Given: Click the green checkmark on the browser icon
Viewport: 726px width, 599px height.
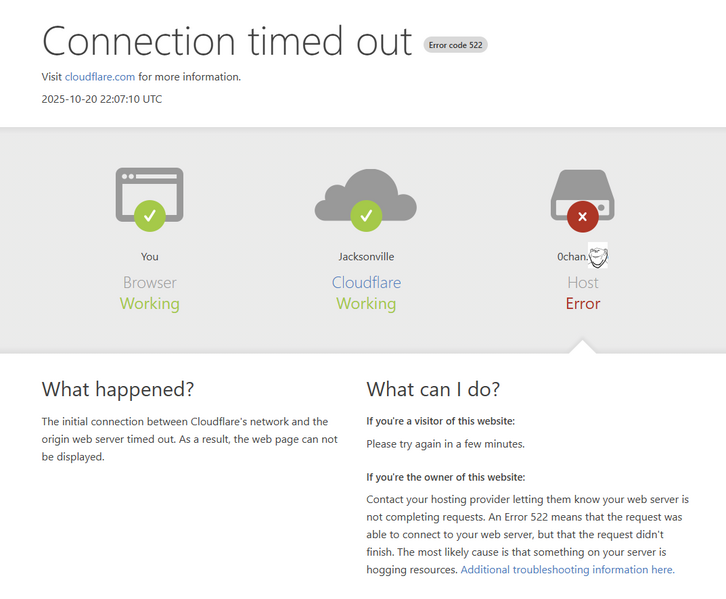Looking at the screenshot, I should pos(149,214).
